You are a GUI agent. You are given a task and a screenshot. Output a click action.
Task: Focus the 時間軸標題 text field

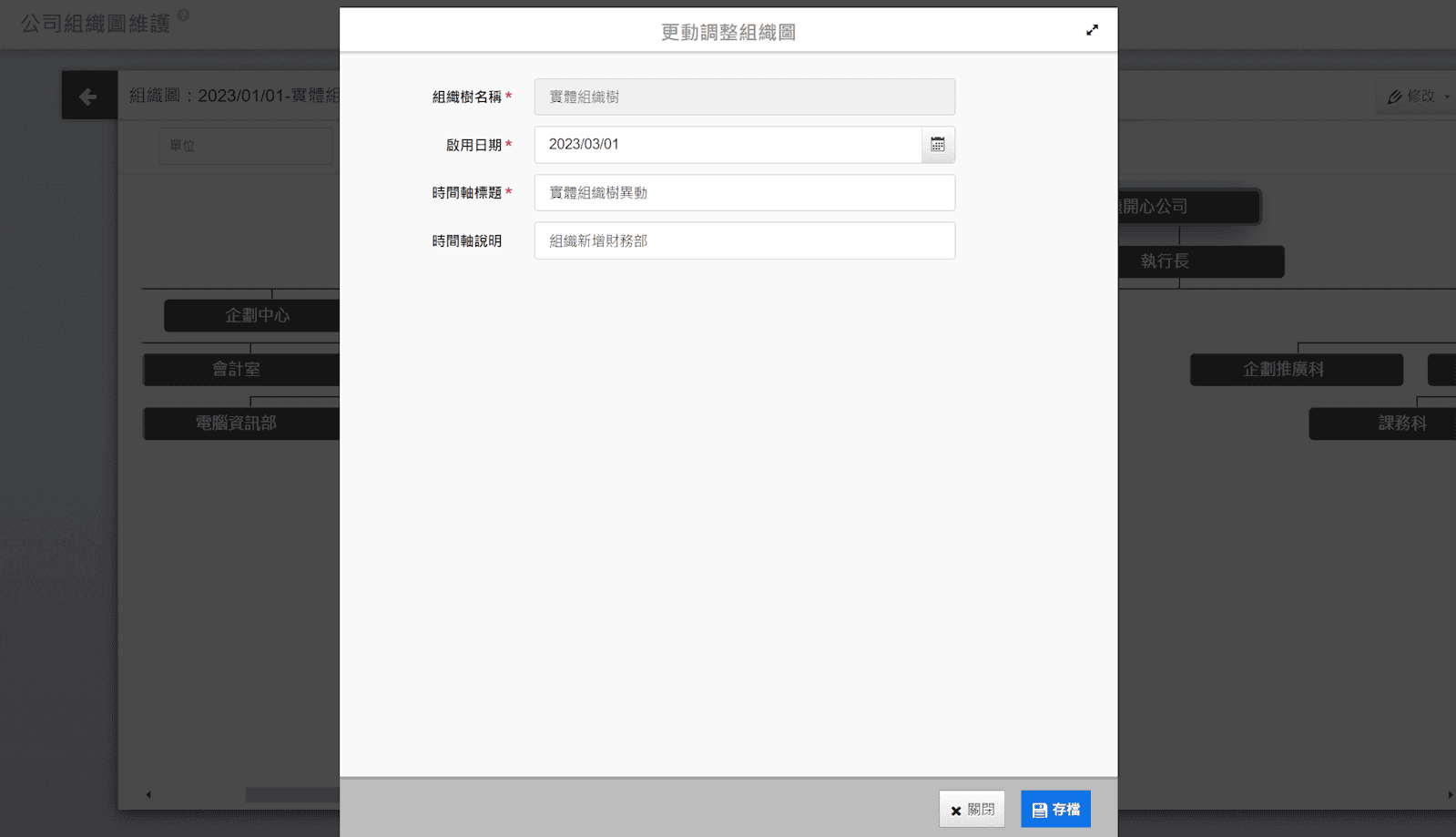[x=744, y=193]
